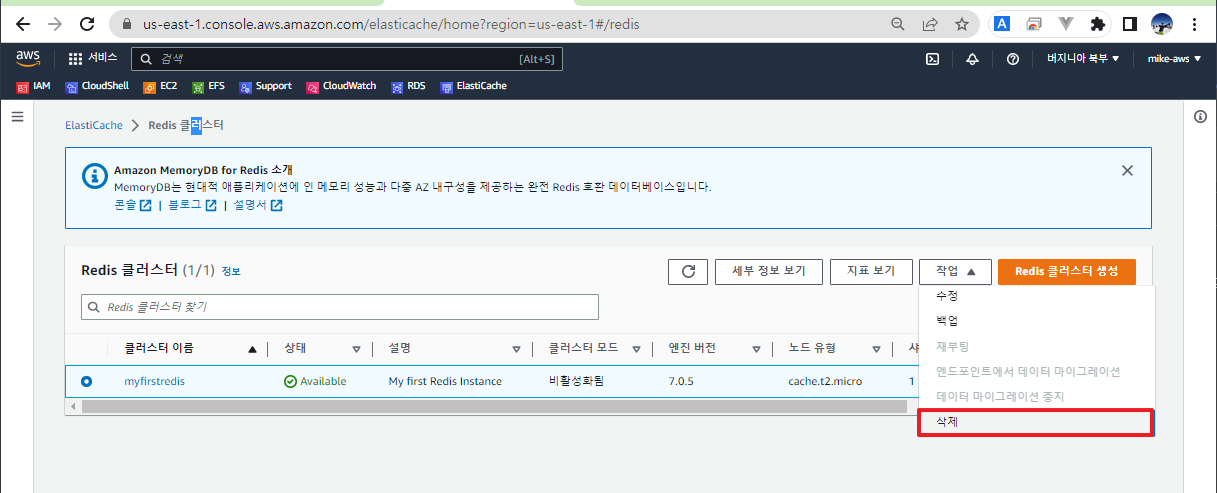This screenshot has height=493, width=1217.
Task: Open the 콘솔 link in the banner
Action: tap(132, 205)
